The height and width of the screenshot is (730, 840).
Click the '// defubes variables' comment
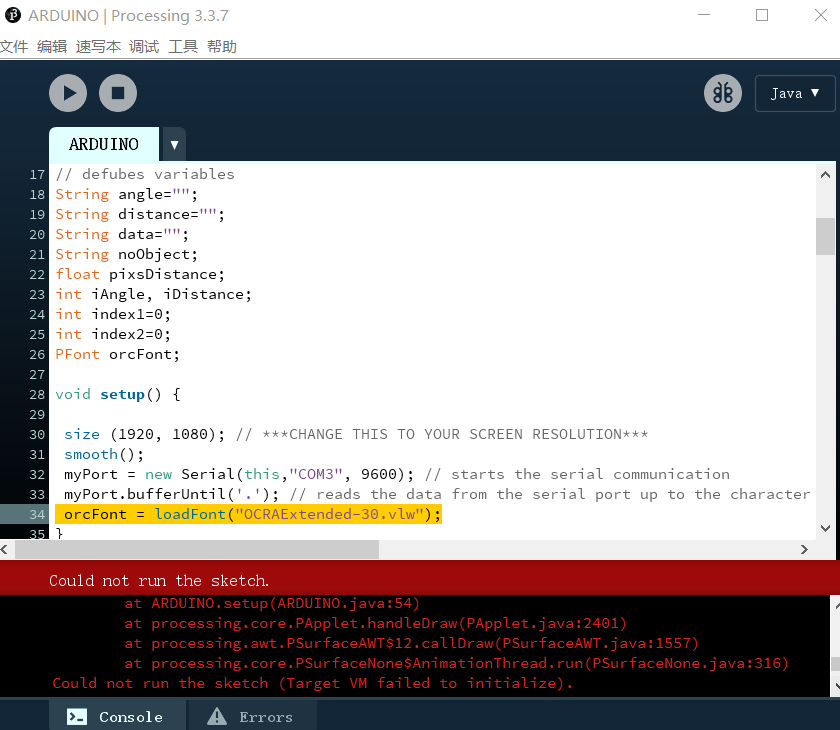(x=145, y=175)
